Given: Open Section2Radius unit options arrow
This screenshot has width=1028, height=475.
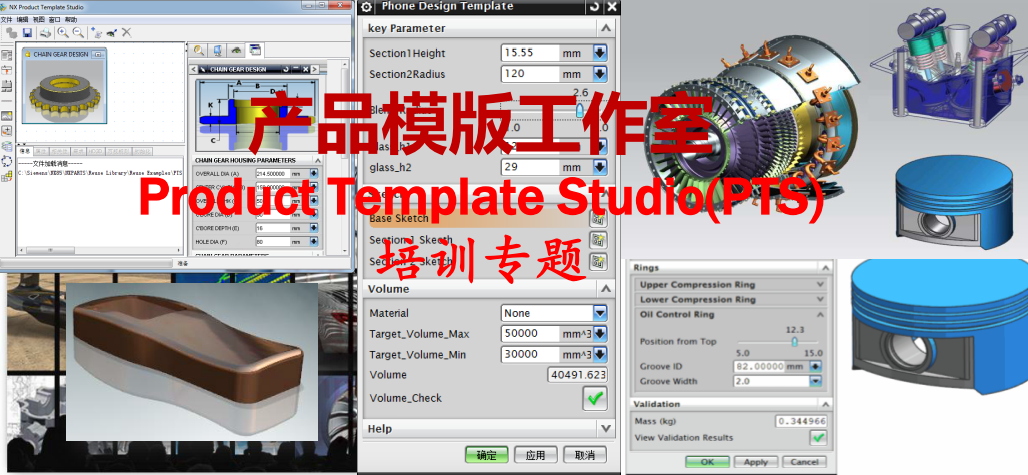Looking at the screenshot, I should tap(600, 74).
